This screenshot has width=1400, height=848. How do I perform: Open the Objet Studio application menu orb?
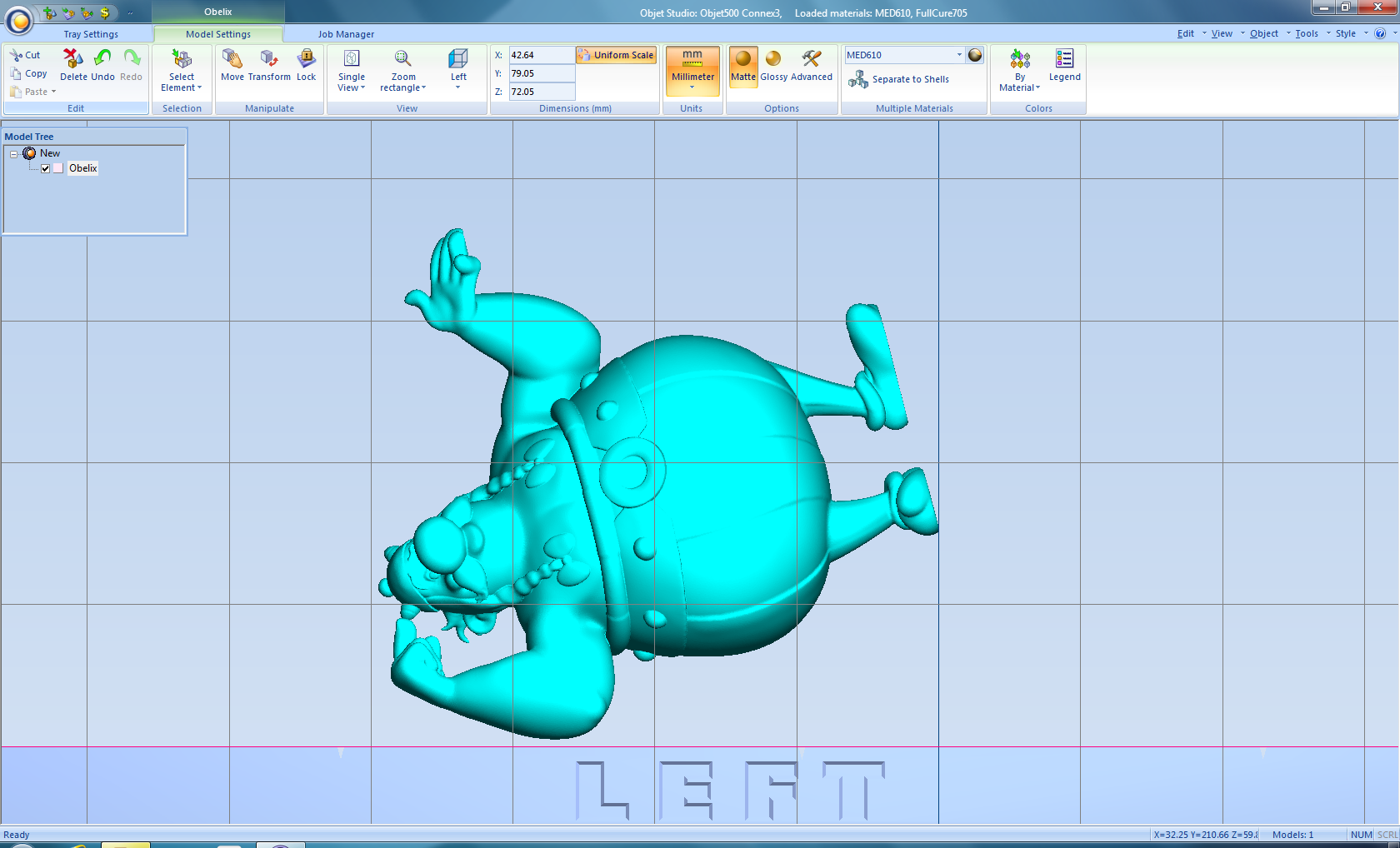tap(19, 19)
